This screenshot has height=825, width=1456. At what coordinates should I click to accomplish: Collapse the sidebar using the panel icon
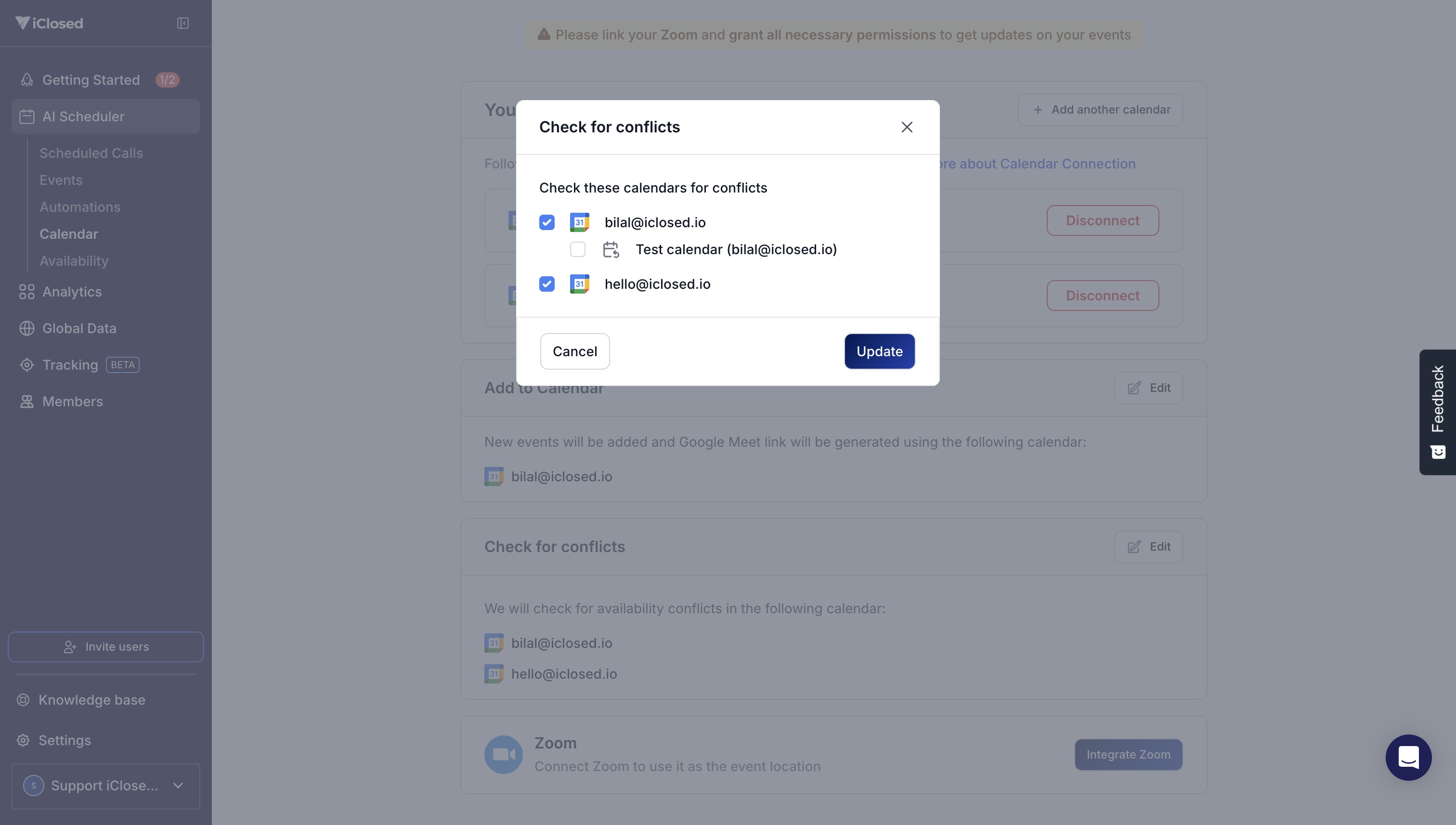[x=182, y=23]
